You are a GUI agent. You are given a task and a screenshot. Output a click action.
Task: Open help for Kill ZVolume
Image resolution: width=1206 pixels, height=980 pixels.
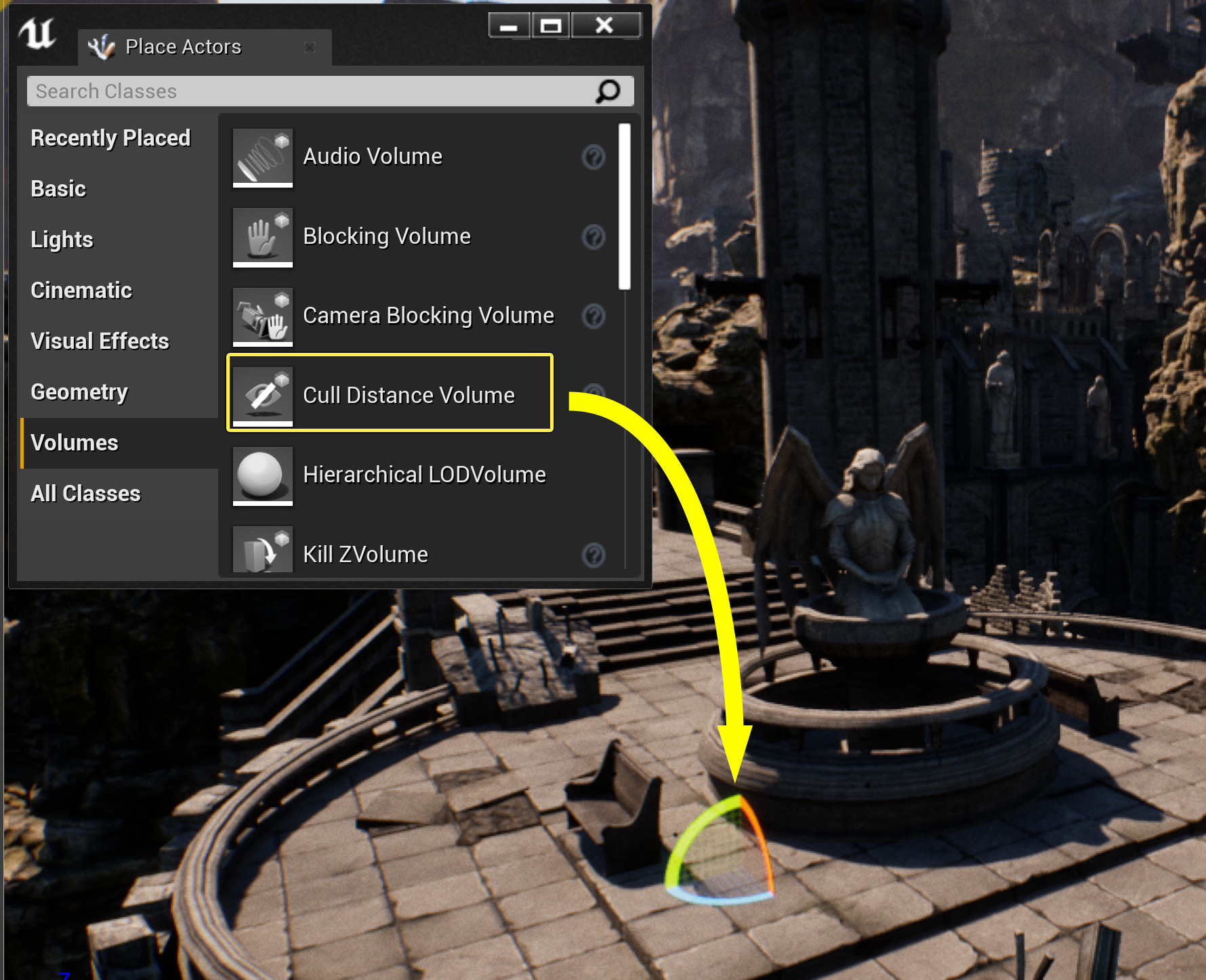tap(594, 555)
